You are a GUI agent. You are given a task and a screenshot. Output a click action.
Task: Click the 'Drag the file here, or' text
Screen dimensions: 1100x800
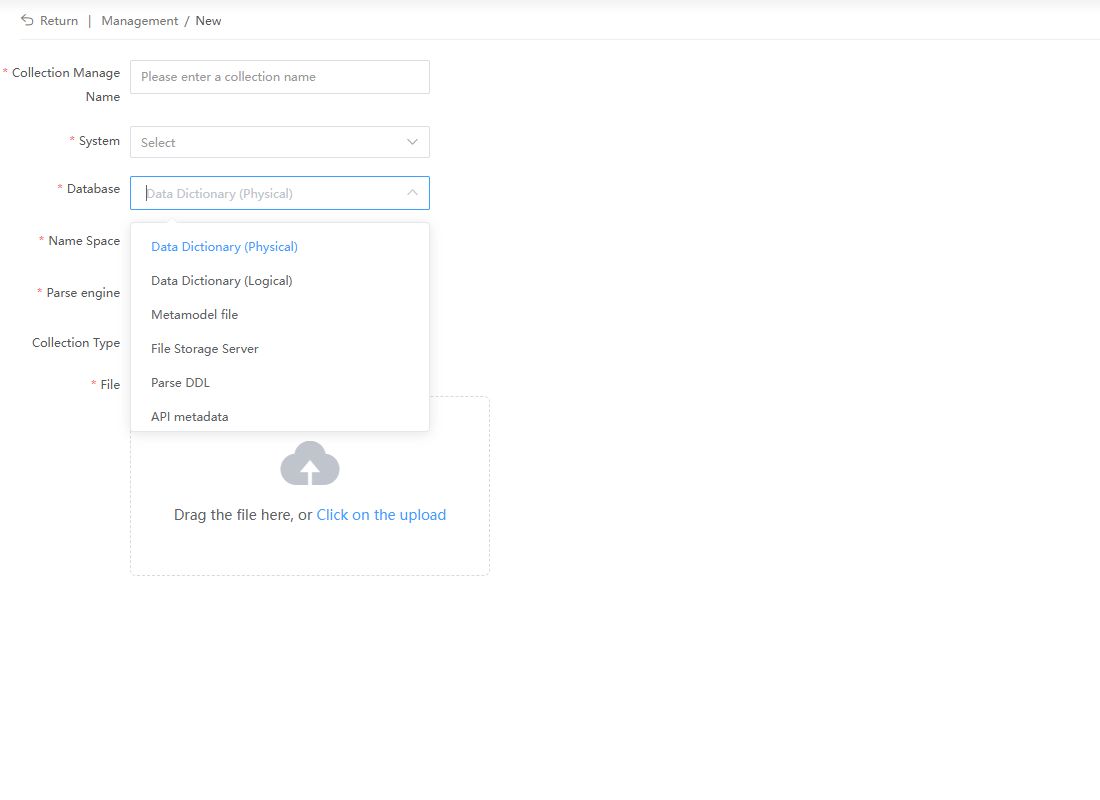243,515
